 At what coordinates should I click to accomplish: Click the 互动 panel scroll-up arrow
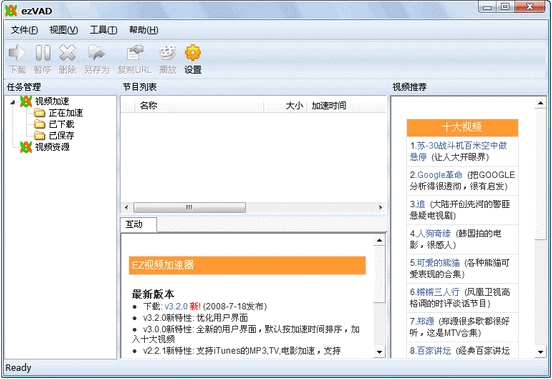[379, 241]
